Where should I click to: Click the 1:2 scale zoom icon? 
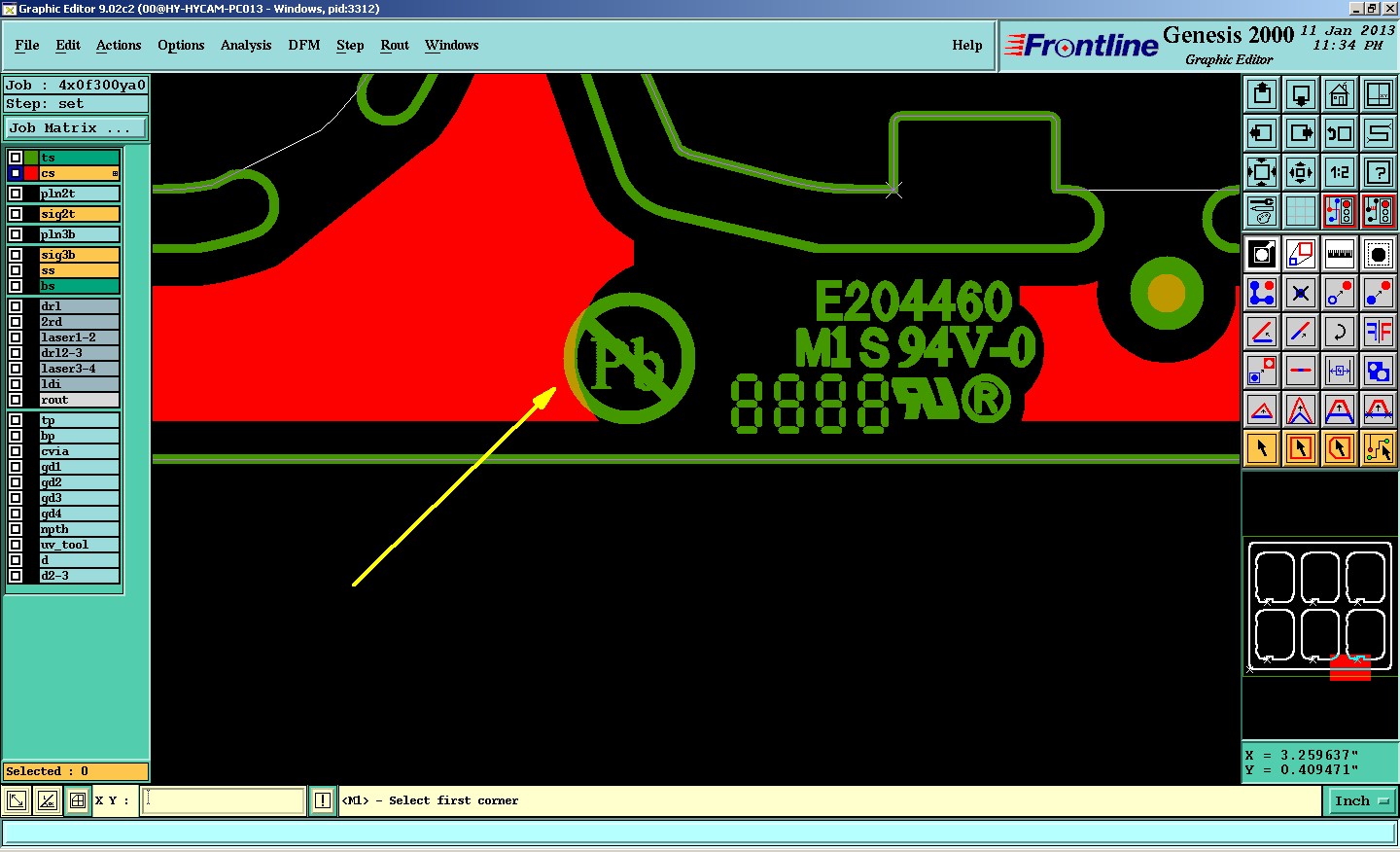point(1340,172)
